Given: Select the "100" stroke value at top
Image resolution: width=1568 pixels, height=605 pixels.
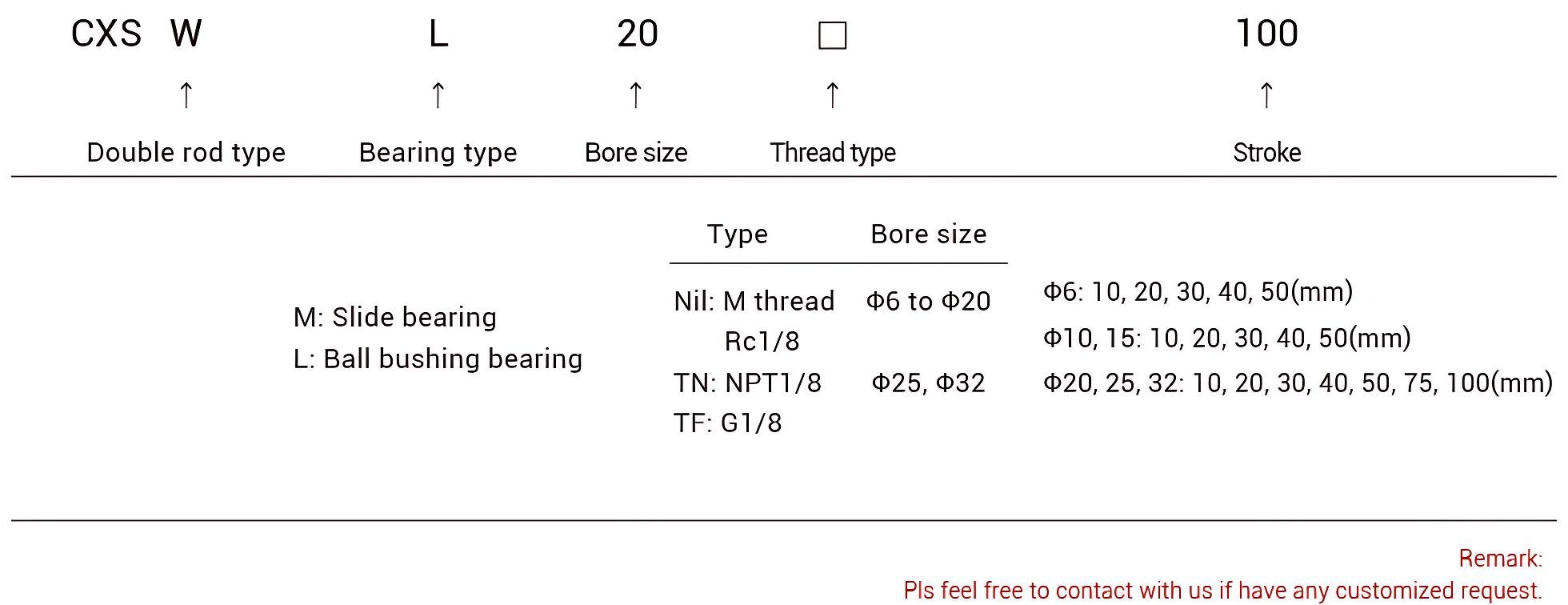Looking at the screenshot, I should pyautogui.click(x=1267, y=34).
